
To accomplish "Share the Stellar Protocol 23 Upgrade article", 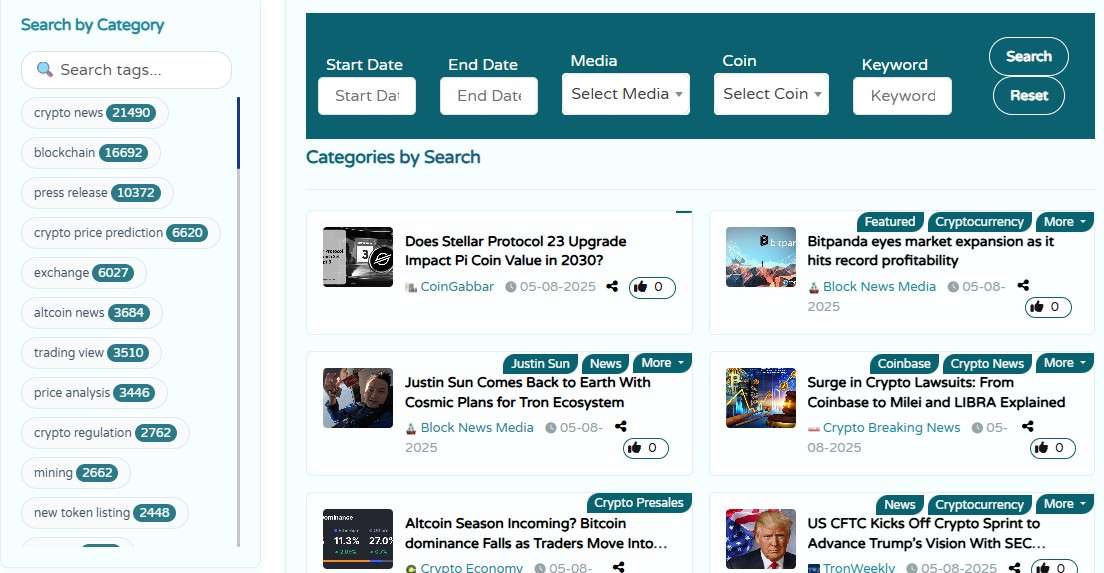I will point(613,286).
